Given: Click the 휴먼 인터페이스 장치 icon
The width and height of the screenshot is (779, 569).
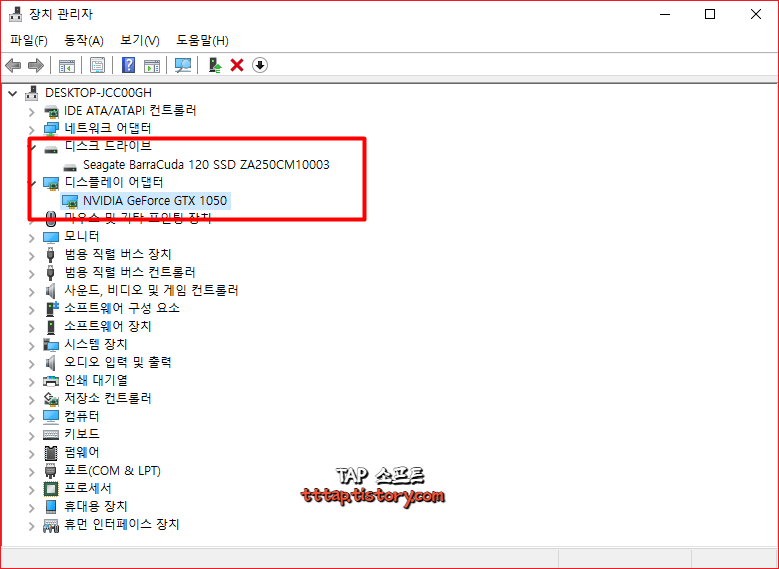Looking at the screenshot, I should click(51, 525).
